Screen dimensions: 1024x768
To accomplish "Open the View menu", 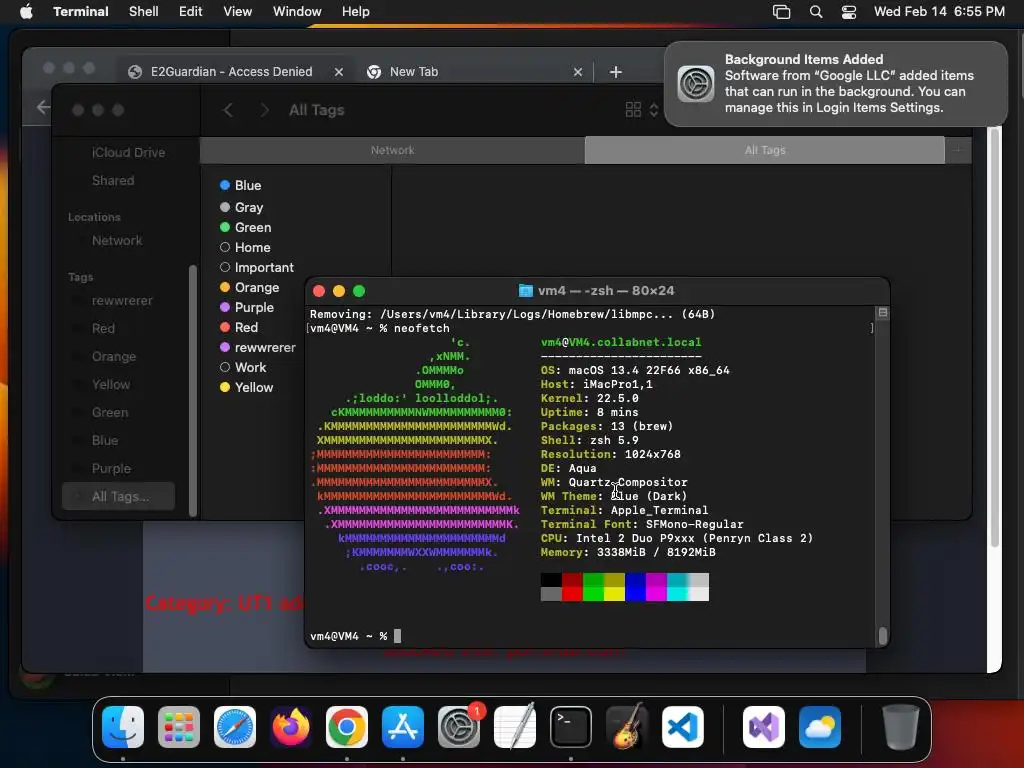I will click(238, 11).
